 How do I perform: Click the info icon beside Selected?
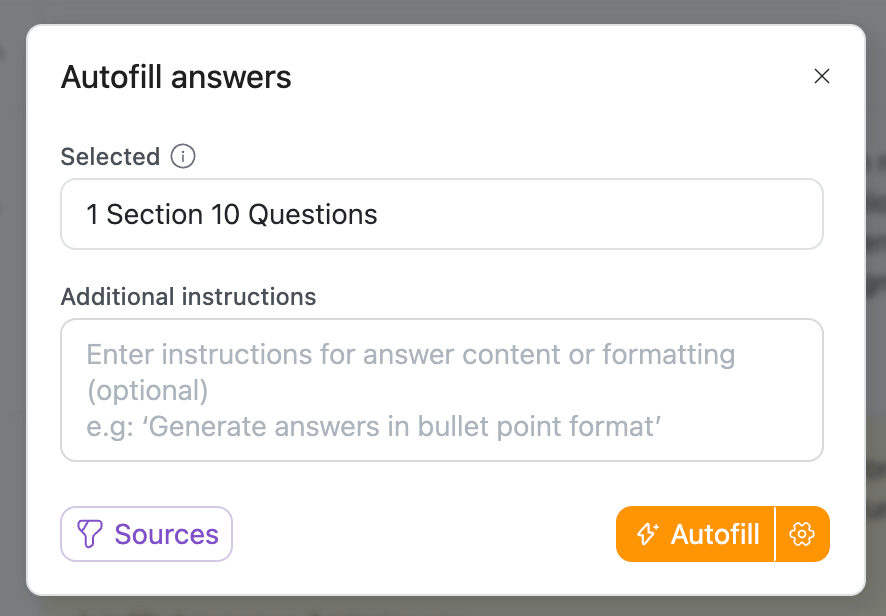tap(183, 157)
